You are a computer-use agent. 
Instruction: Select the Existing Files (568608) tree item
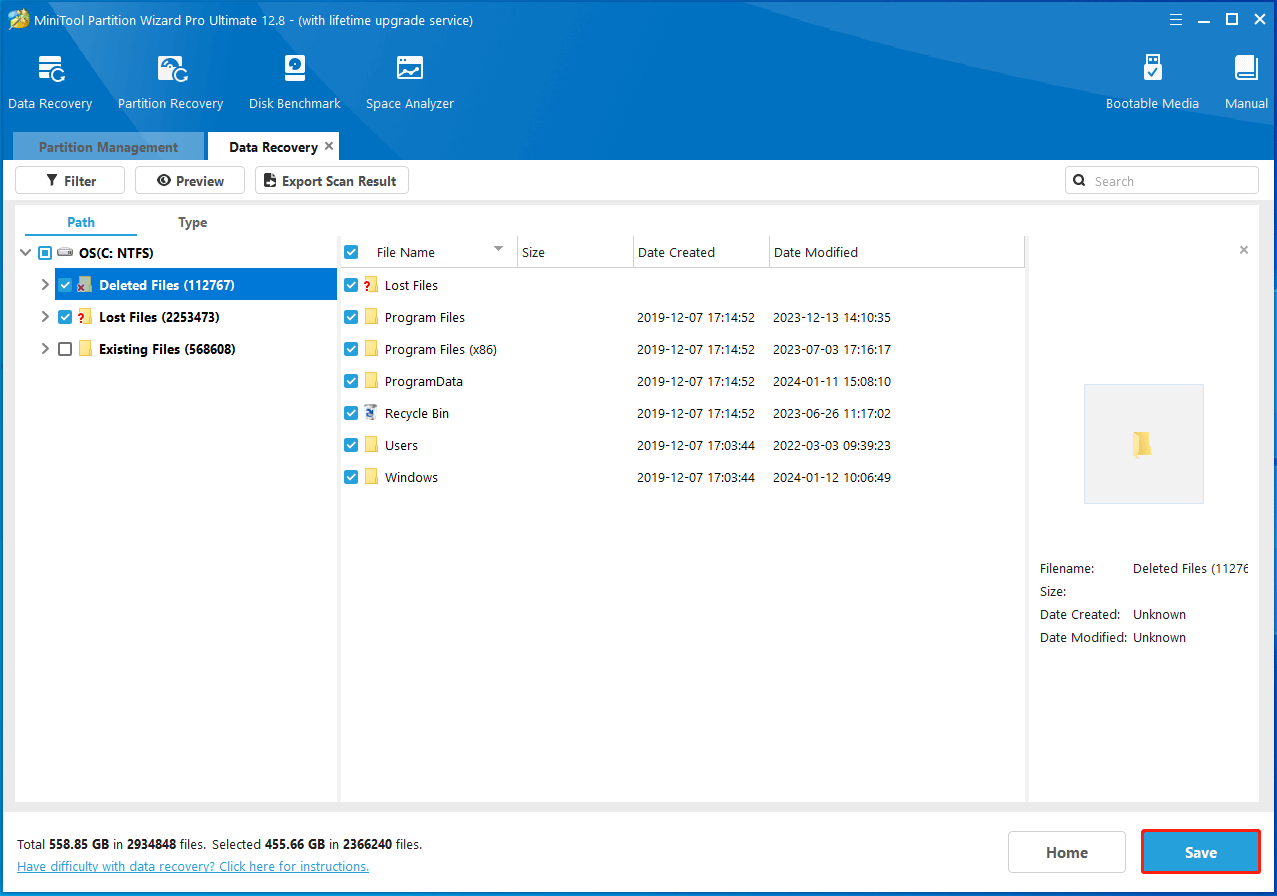click(x=167, y=349)
